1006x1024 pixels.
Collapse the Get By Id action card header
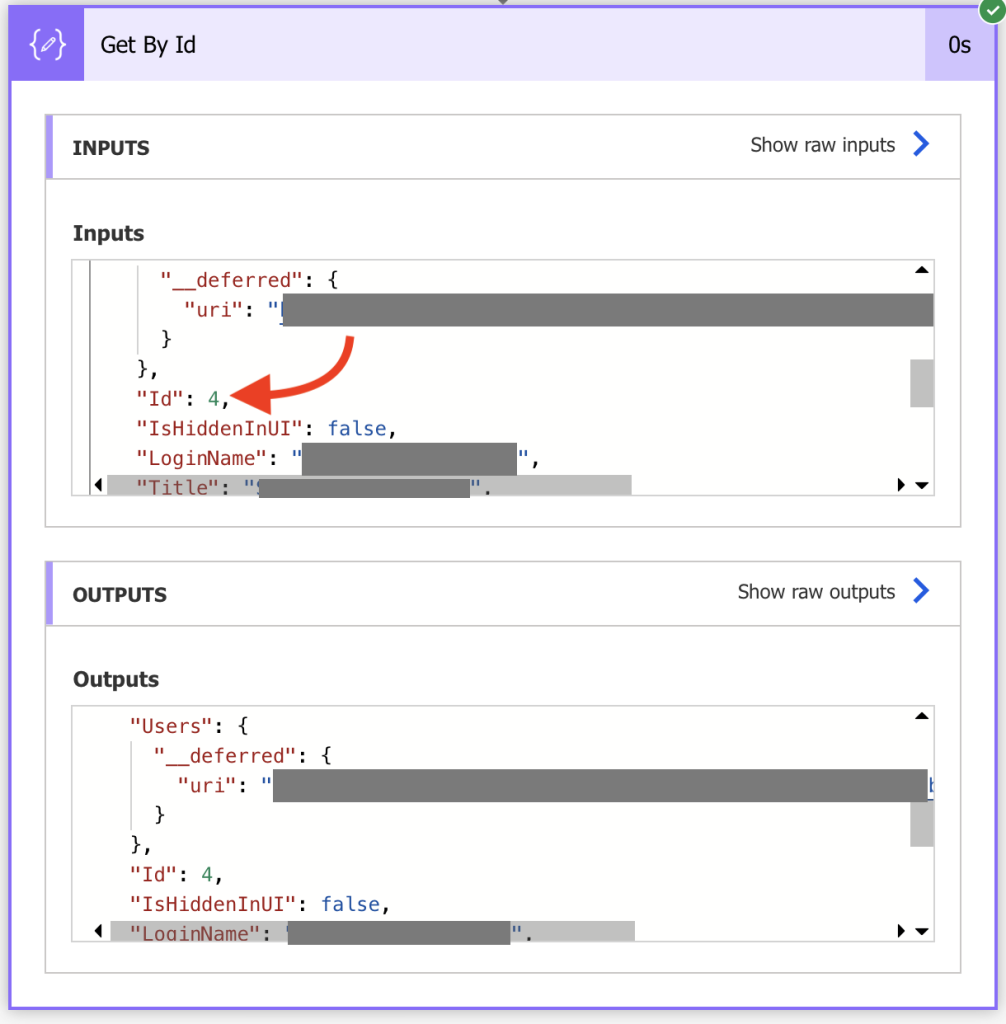(500, 44)
